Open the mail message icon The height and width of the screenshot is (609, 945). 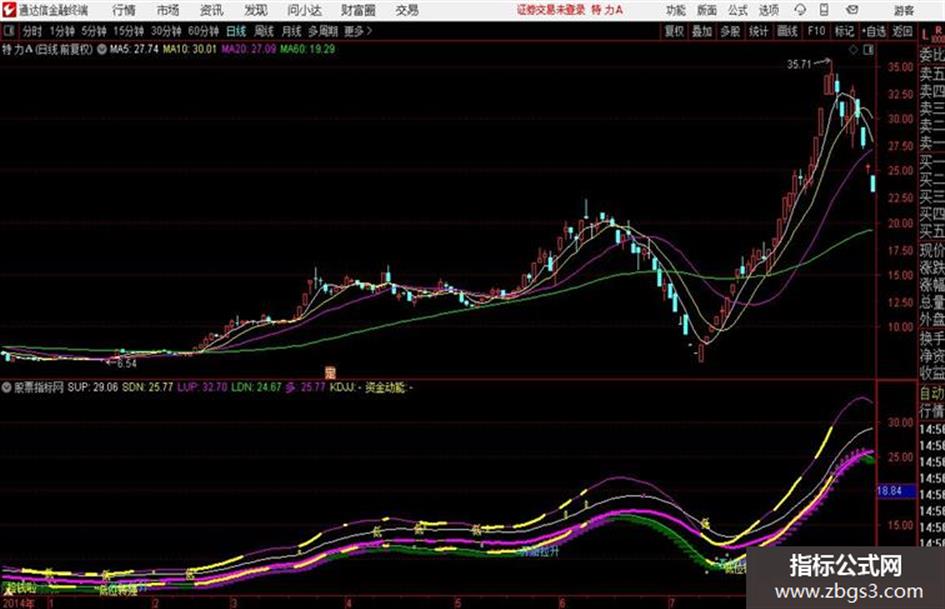(852, 10)
